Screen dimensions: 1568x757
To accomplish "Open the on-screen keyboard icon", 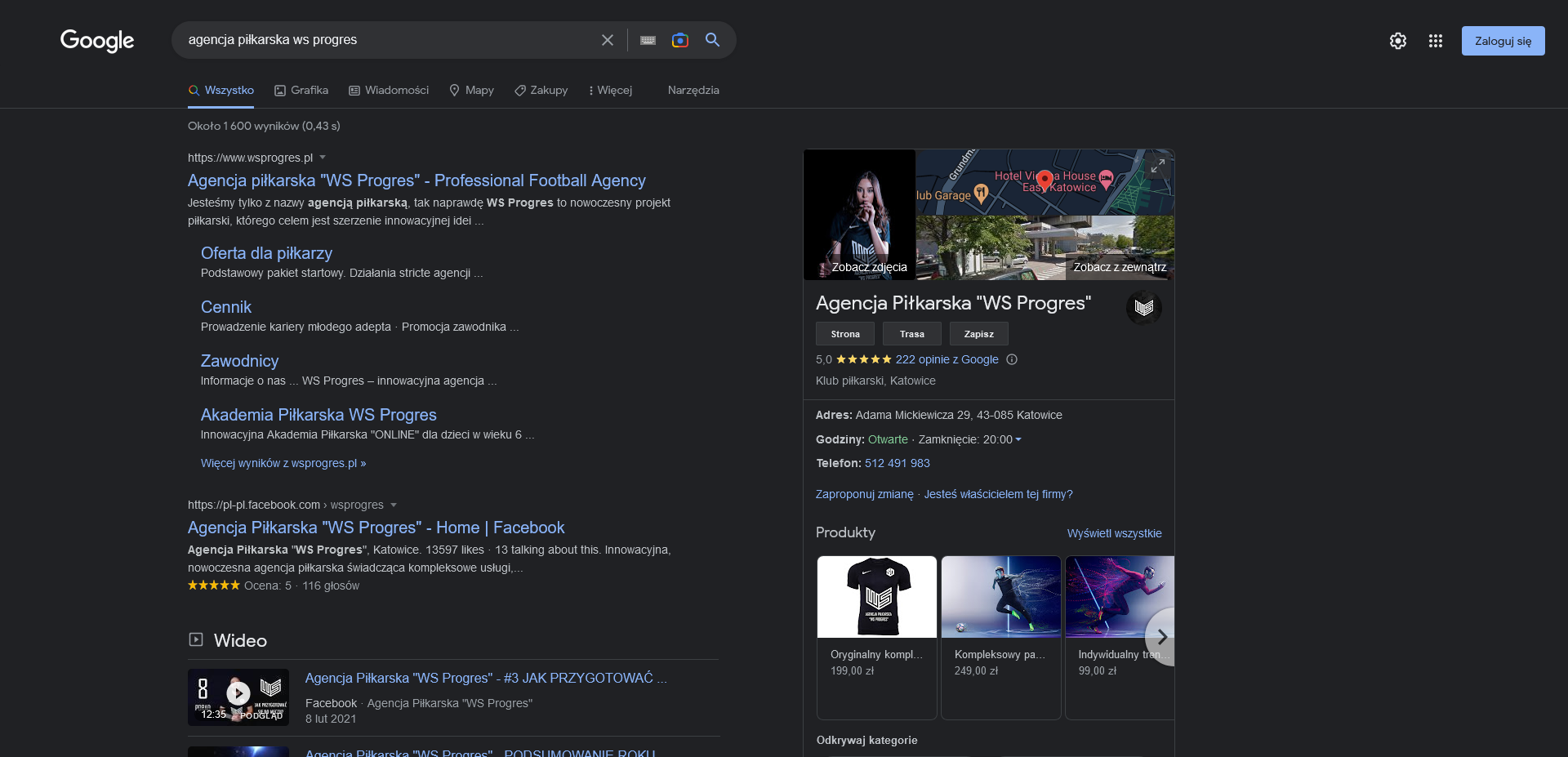I will pyautogui.click(x=648, y=40).
